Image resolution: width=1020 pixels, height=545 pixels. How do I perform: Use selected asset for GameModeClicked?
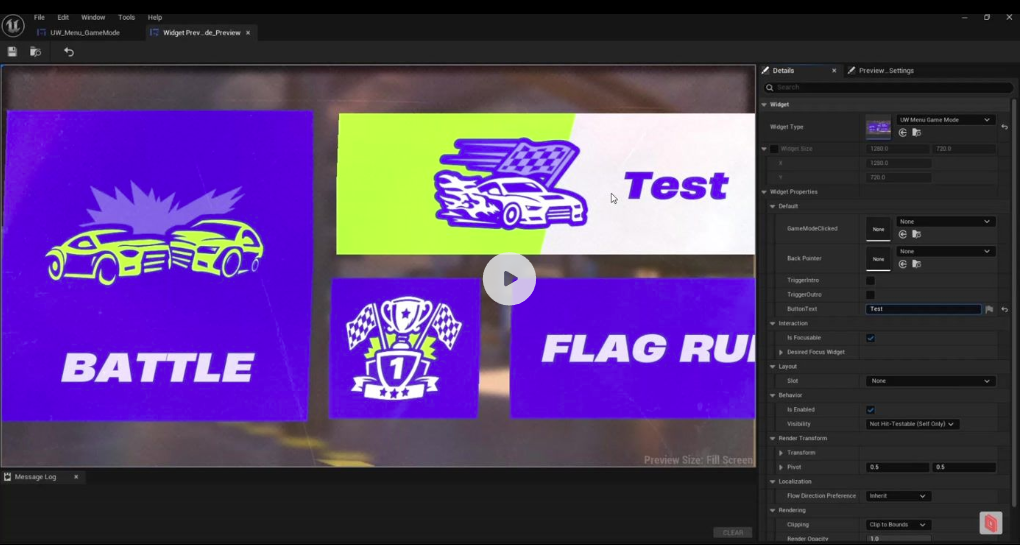[903, 234]
